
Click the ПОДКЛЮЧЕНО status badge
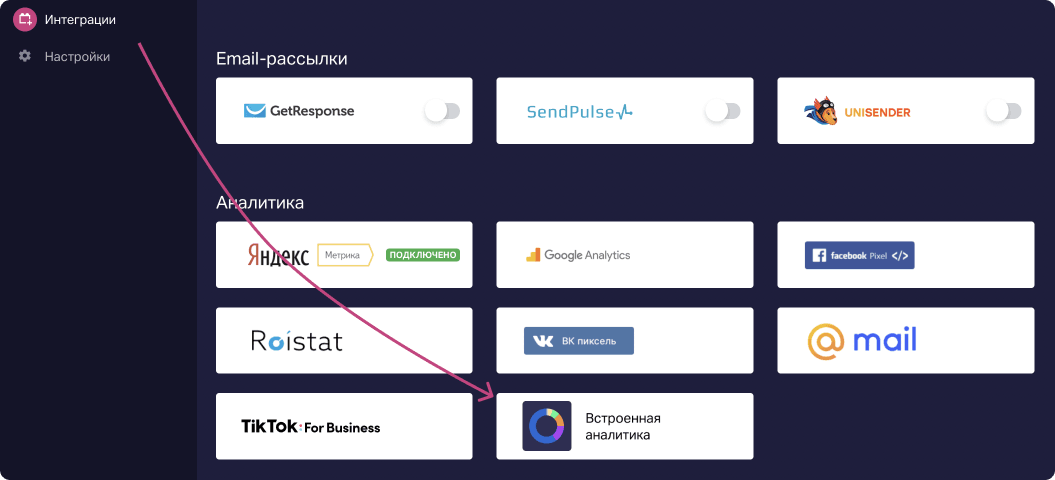[422, 255]
